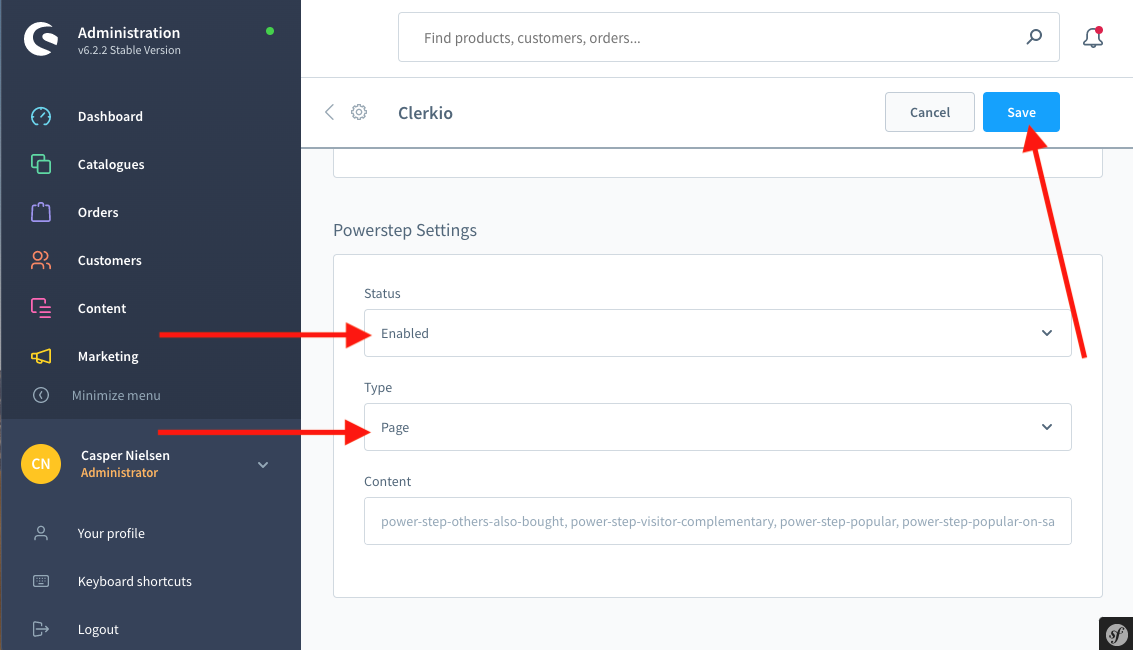Collapse the Casper Nielsen user menu
Screen dimensions: 1133x650
tap(263, 464)
